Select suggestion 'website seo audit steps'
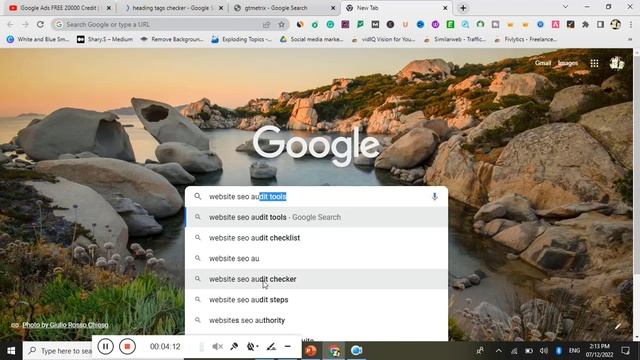Screen dimensions: 640x360 coord(317,300)
